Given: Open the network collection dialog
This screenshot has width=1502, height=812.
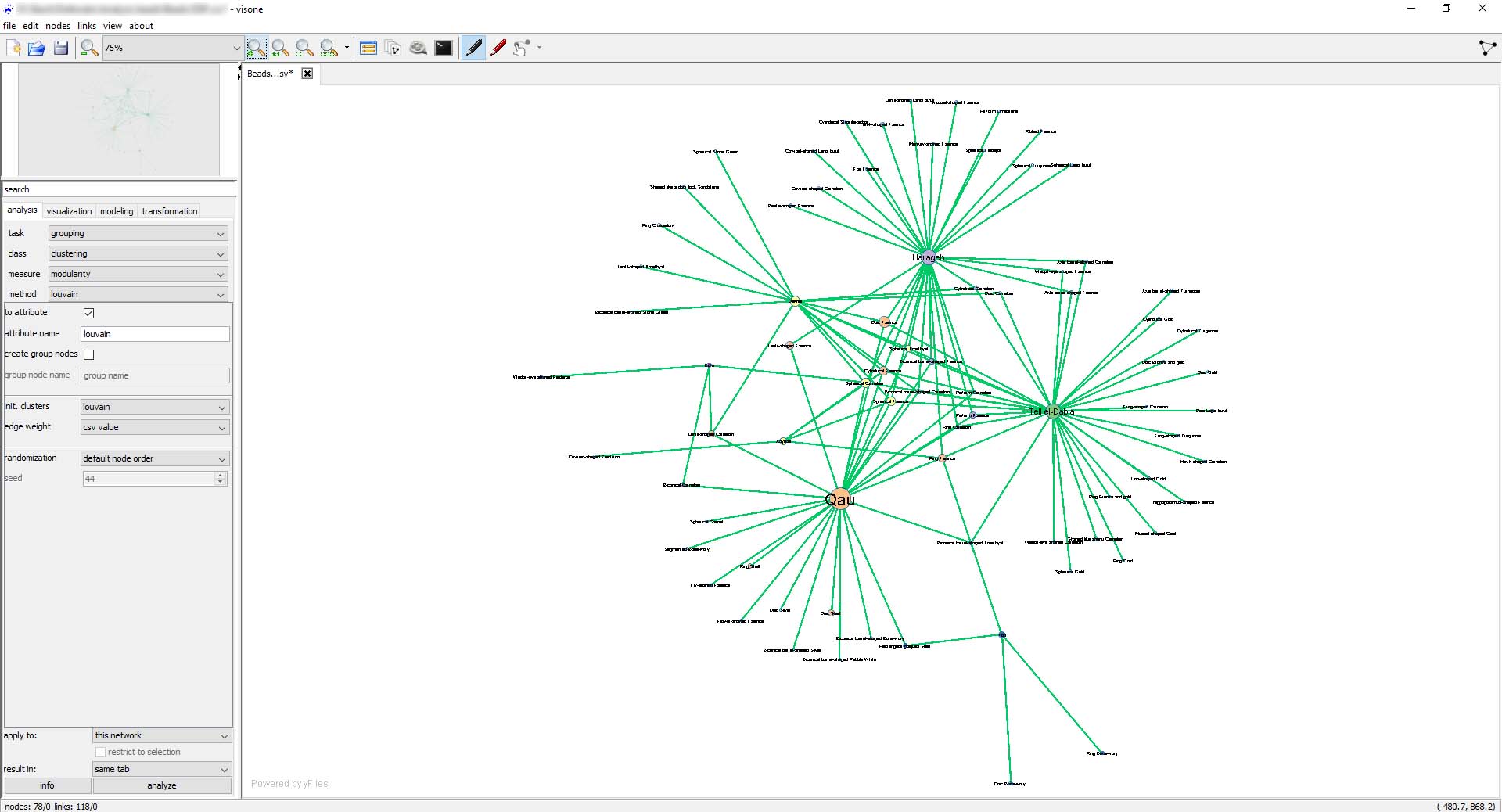Looking at the screenshot, I should [393, 49].
